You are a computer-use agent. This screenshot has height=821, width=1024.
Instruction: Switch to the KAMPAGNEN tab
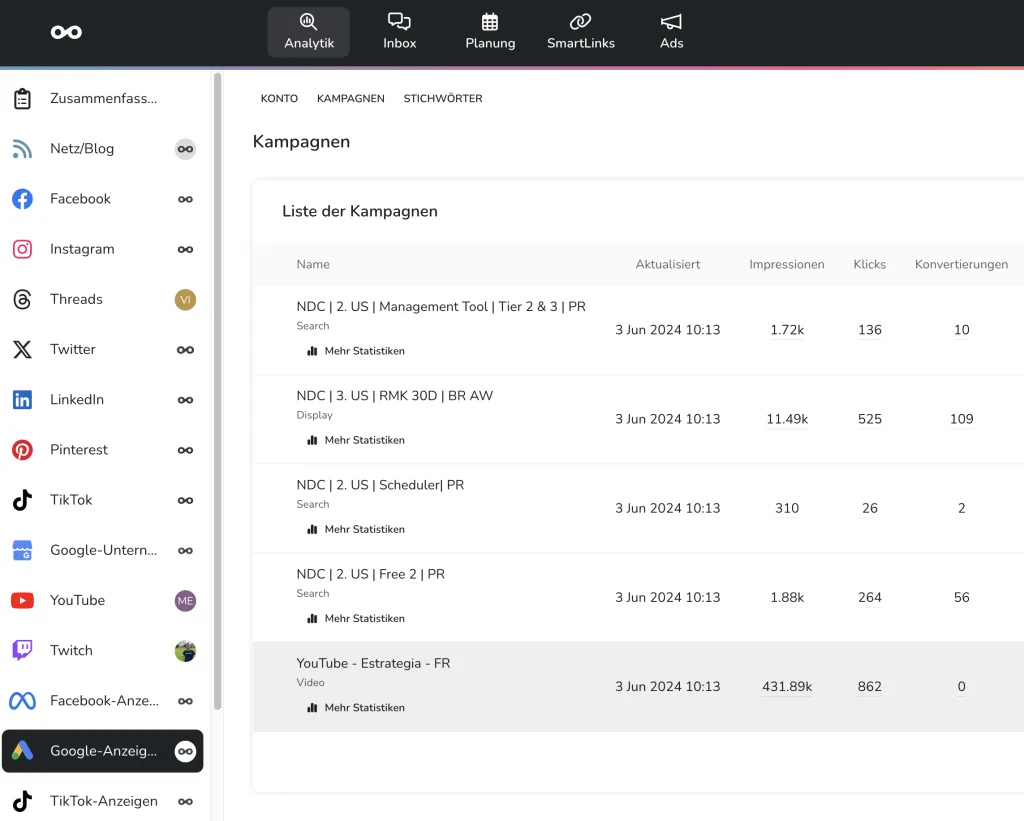[x=351, y=99]
